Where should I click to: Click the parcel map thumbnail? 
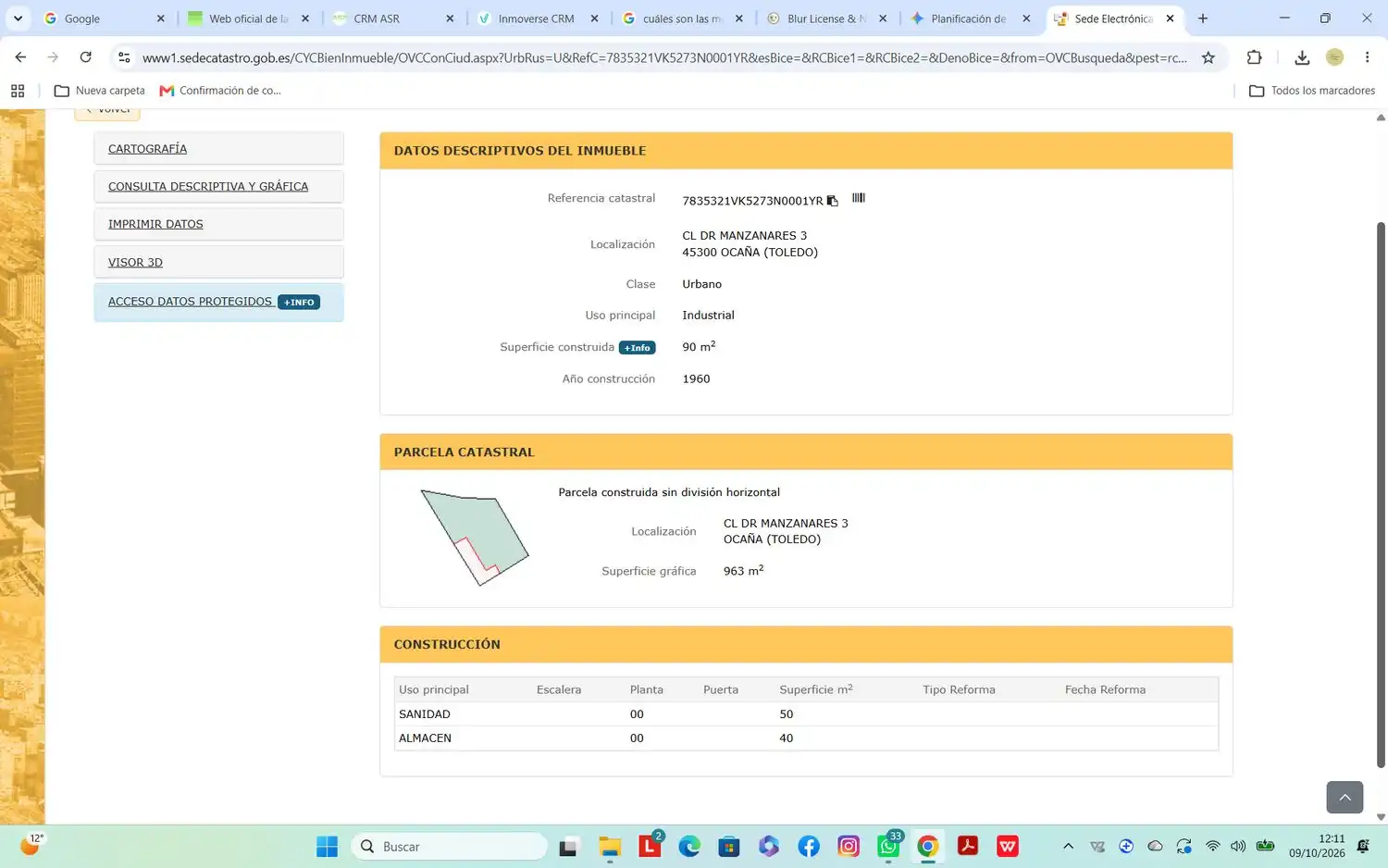pyautogui.click(x=475, y=538)
